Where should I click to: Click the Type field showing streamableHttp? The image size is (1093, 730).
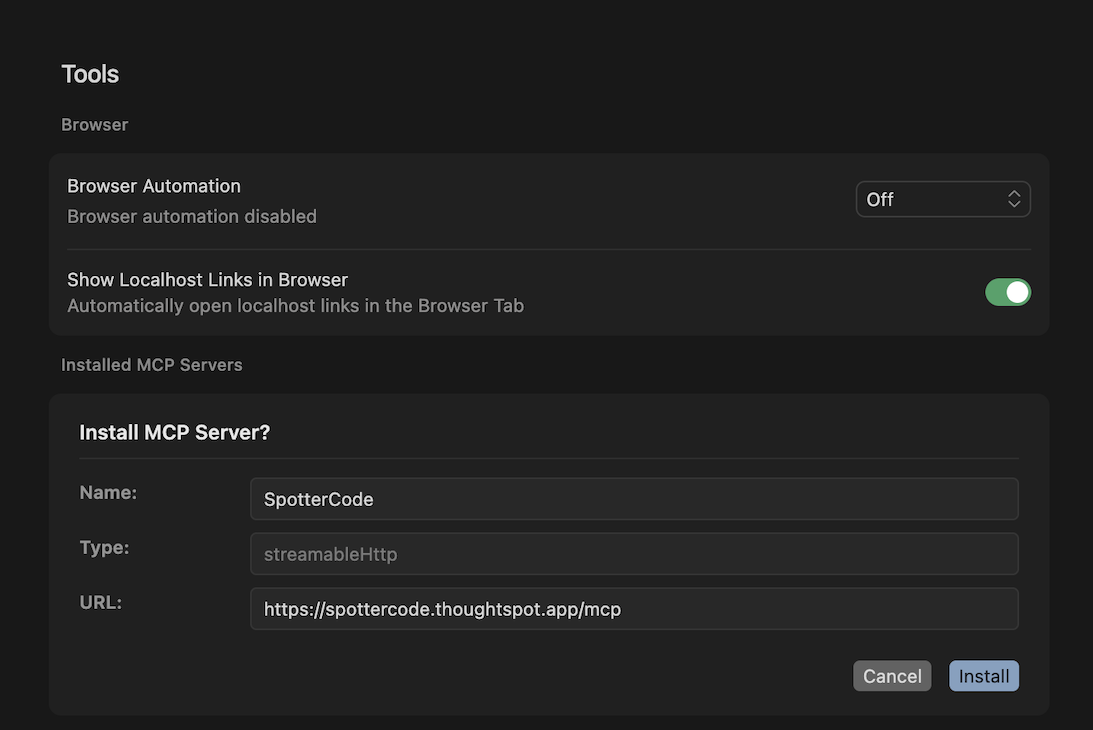634,553
